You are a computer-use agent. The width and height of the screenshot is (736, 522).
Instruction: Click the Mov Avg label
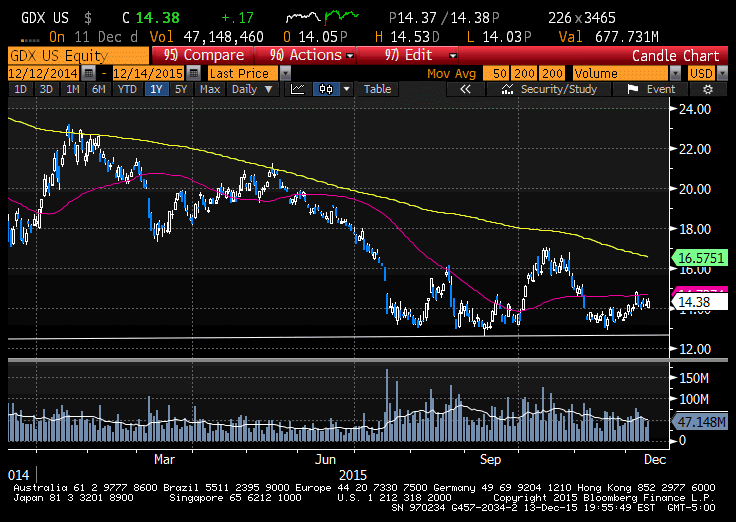(x=451, y=73)
